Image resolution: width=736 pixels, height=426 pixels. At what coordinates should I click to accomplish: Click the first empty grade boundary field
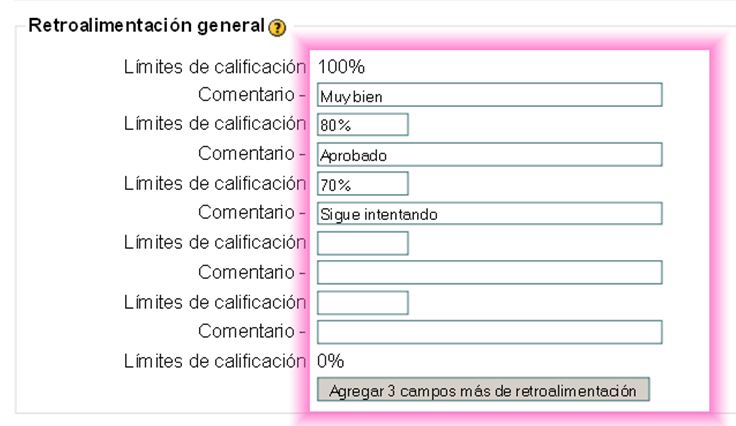[362, 243]
